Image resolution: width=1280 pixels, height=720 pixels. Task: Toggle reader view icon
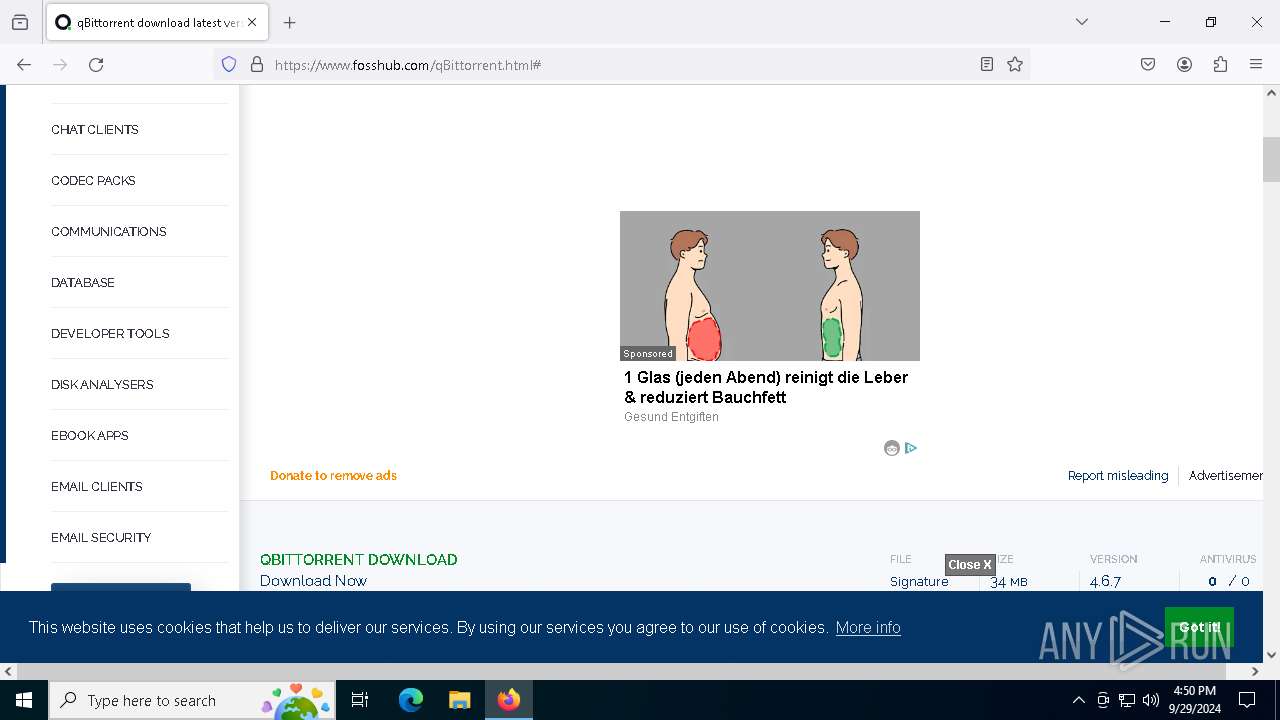[987, 64]
